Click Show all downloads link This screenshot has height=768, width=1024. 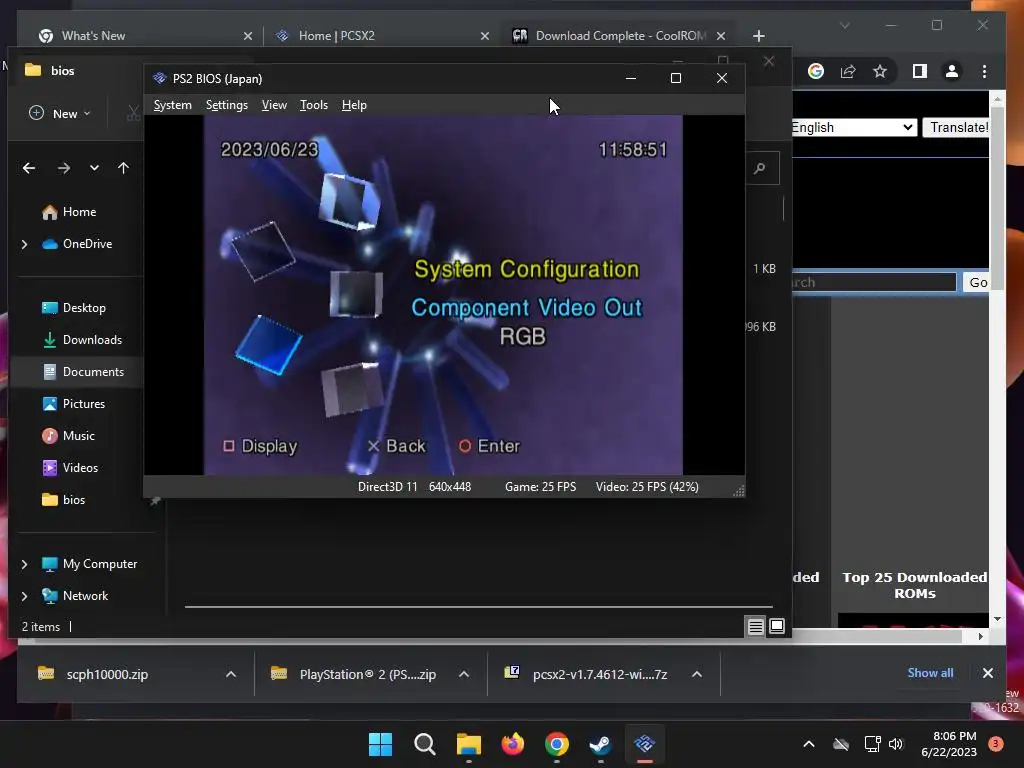click(930, 673)
